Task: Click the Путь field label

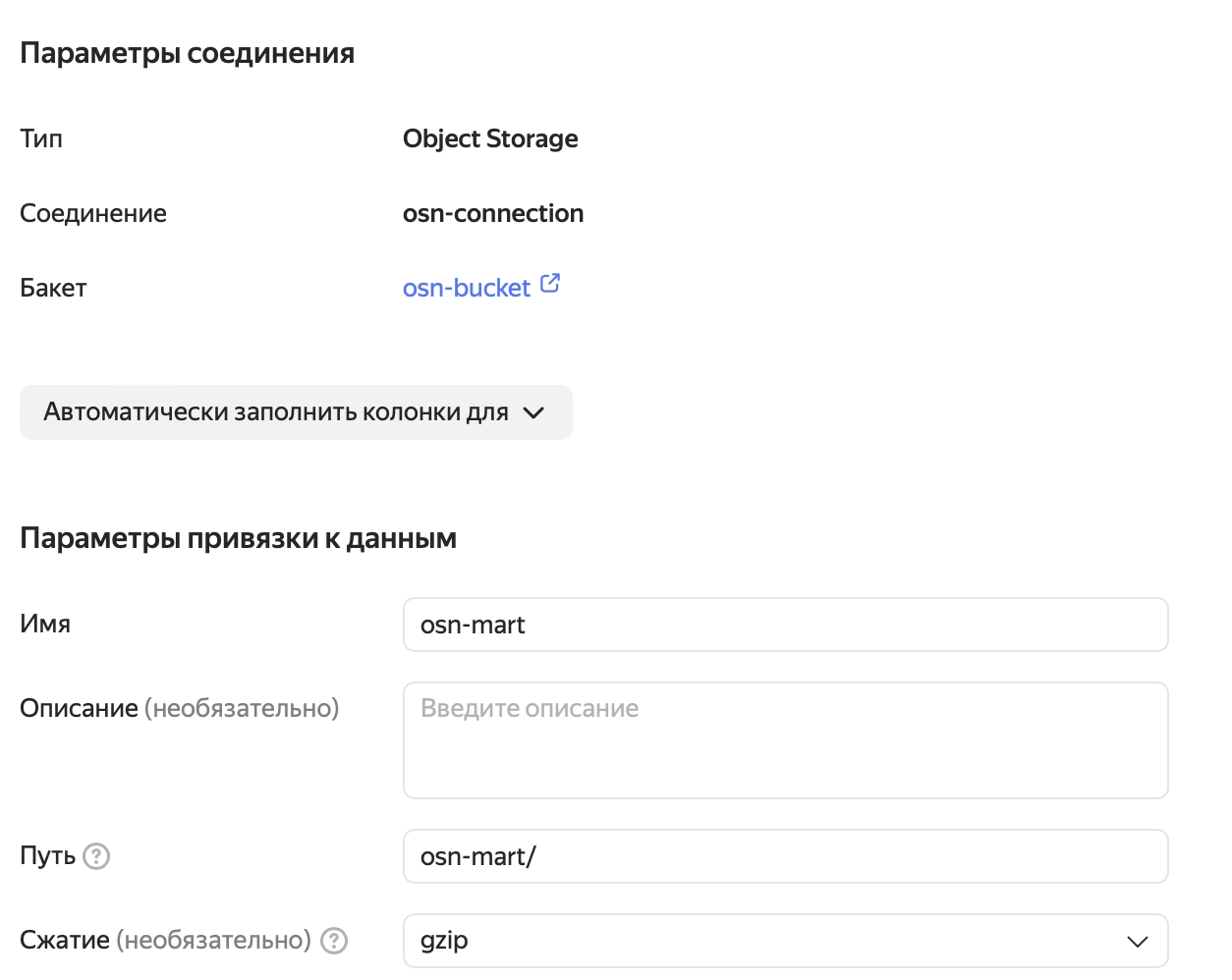Action: coord(47,856)
